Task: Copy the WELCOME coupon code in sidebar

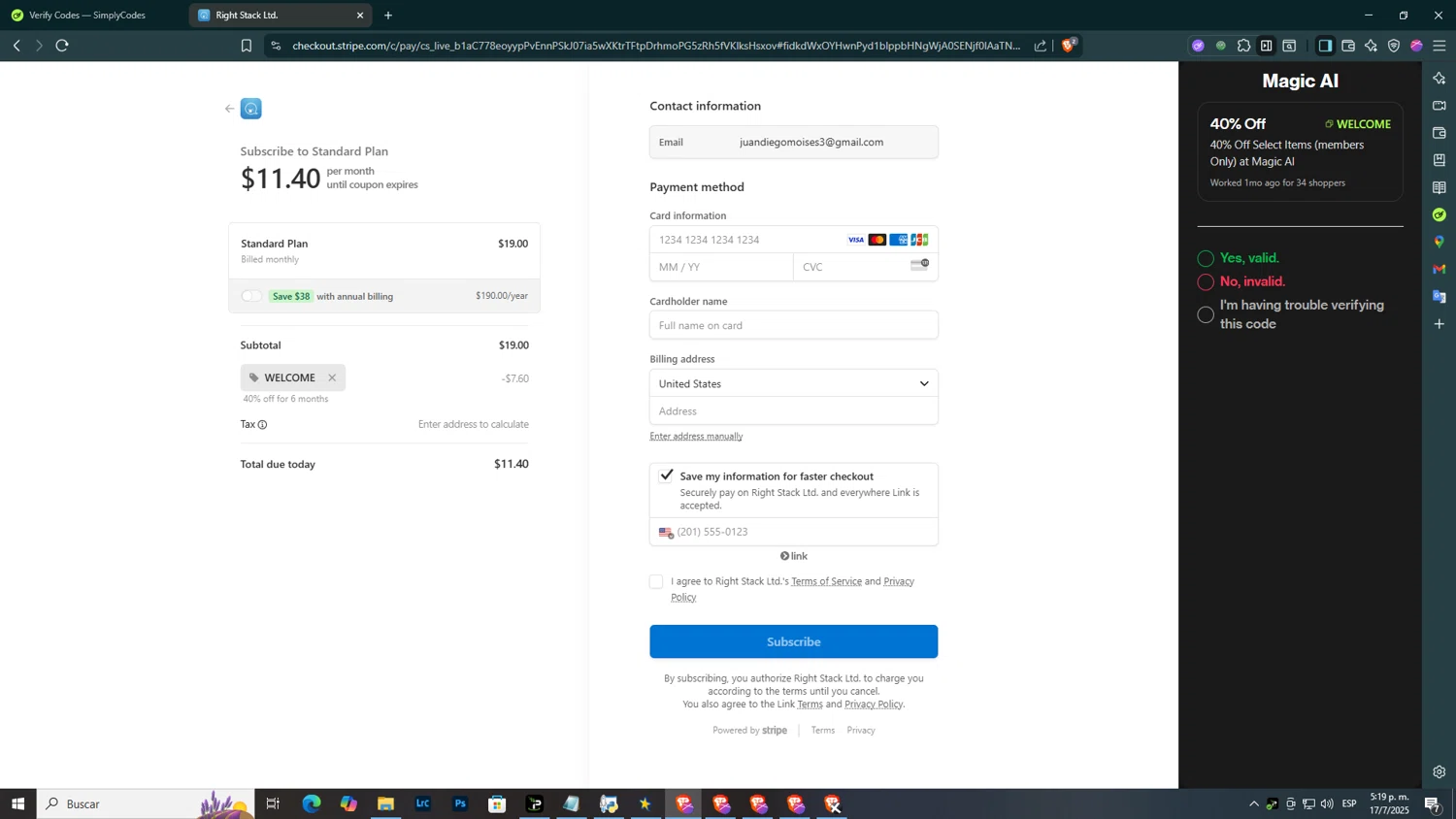Action: tap(1357, 124)
